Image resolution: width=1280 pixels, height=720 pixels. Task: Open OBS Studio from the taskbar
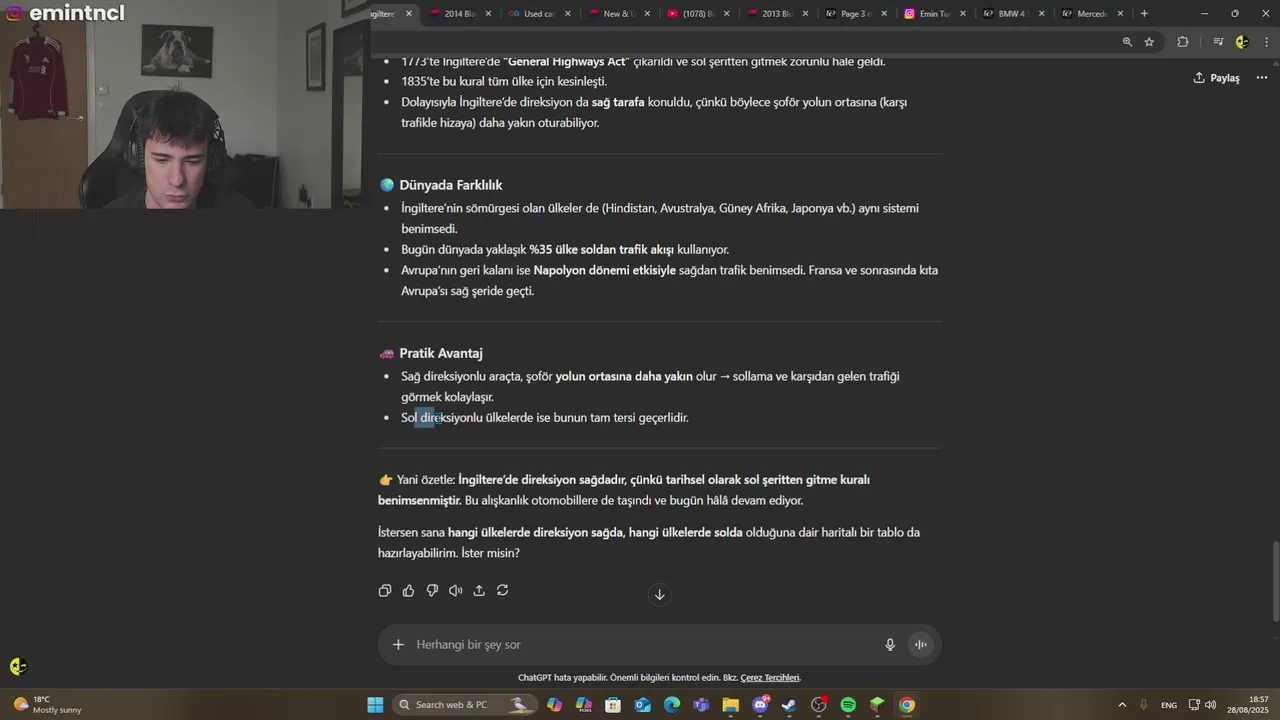pyautogui.click(x=819, y=705)
